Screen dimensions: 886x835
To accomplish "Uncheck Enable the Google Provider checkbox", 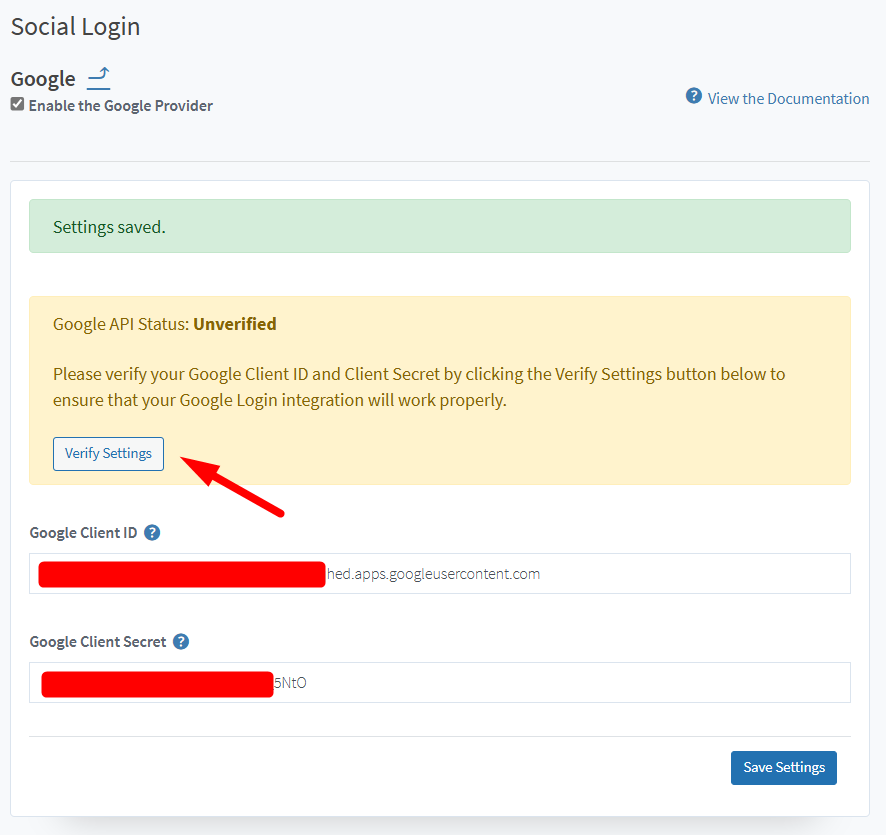I will click(18, 104).
